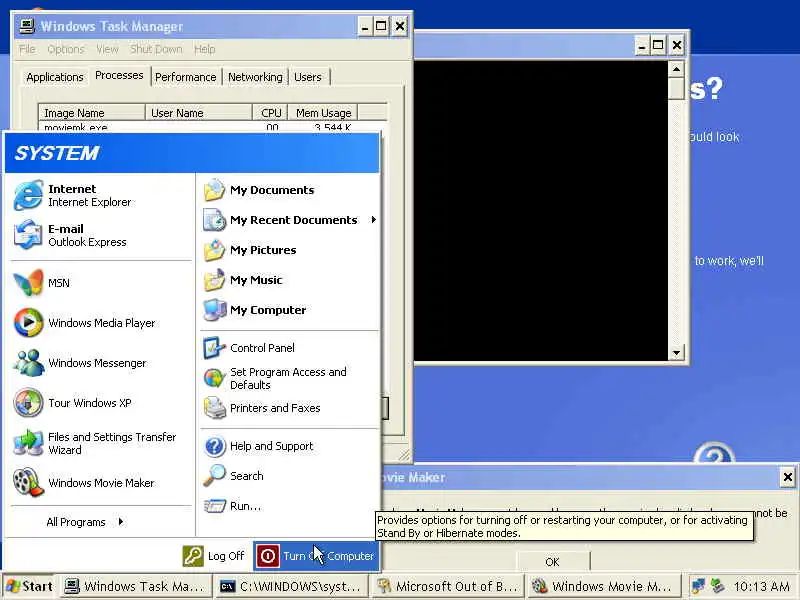Image resolution: width=800 pixels, height=600 pixels.
Task: Close the Movie Maker dialog
Action: tap(787, 478)
